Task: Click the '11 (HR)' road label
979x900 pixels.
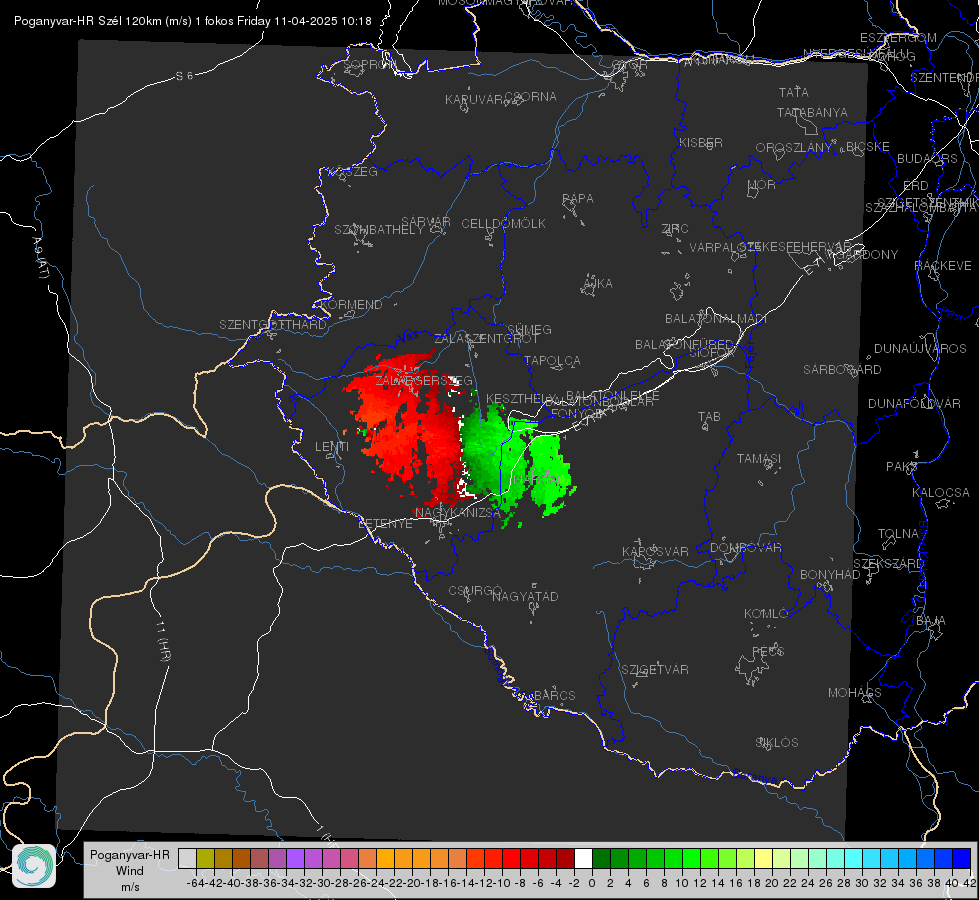Action: [x=162, y=641]
